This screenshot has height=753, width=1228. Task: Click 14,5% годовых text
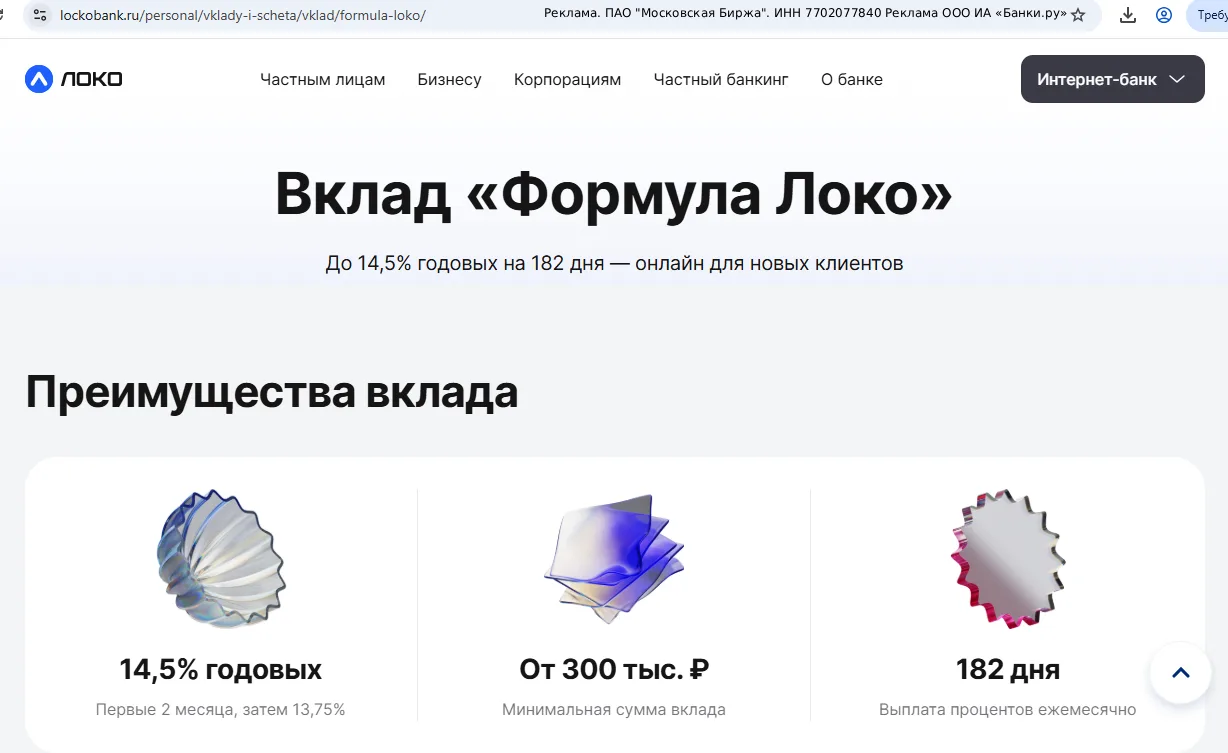tap(220, 669)
